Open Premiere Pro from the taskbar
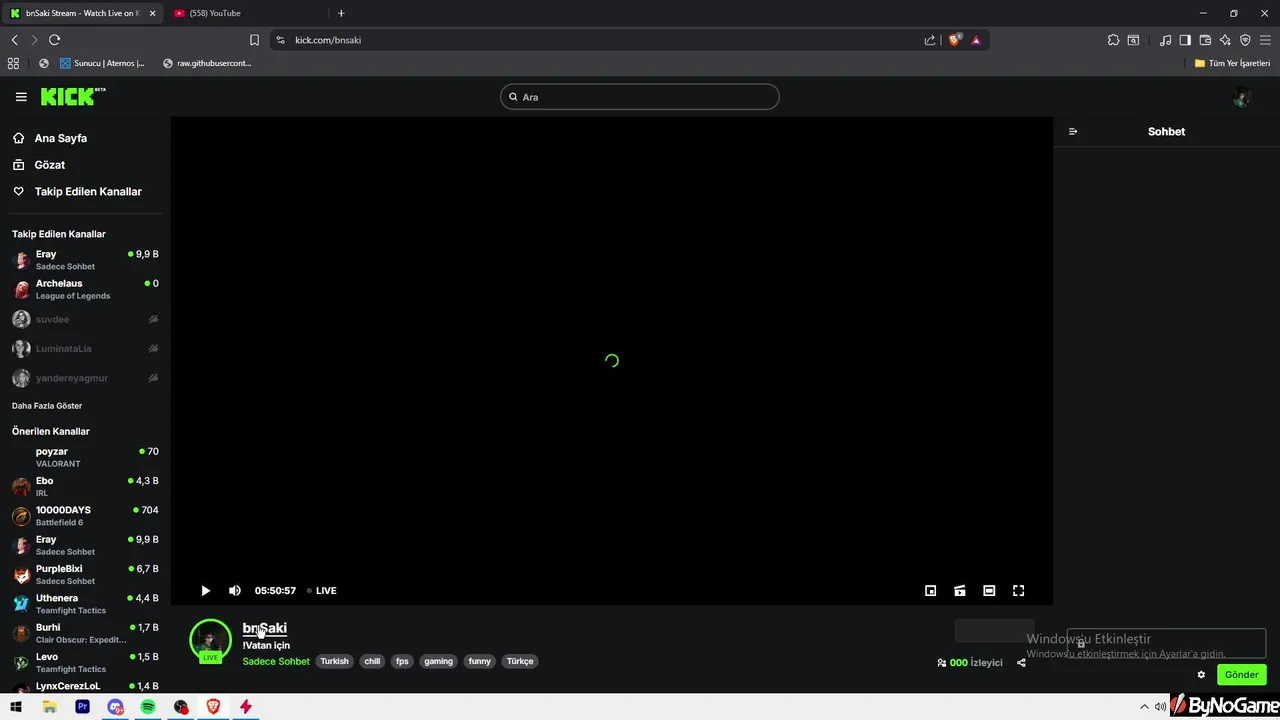 tap(83, 707)
